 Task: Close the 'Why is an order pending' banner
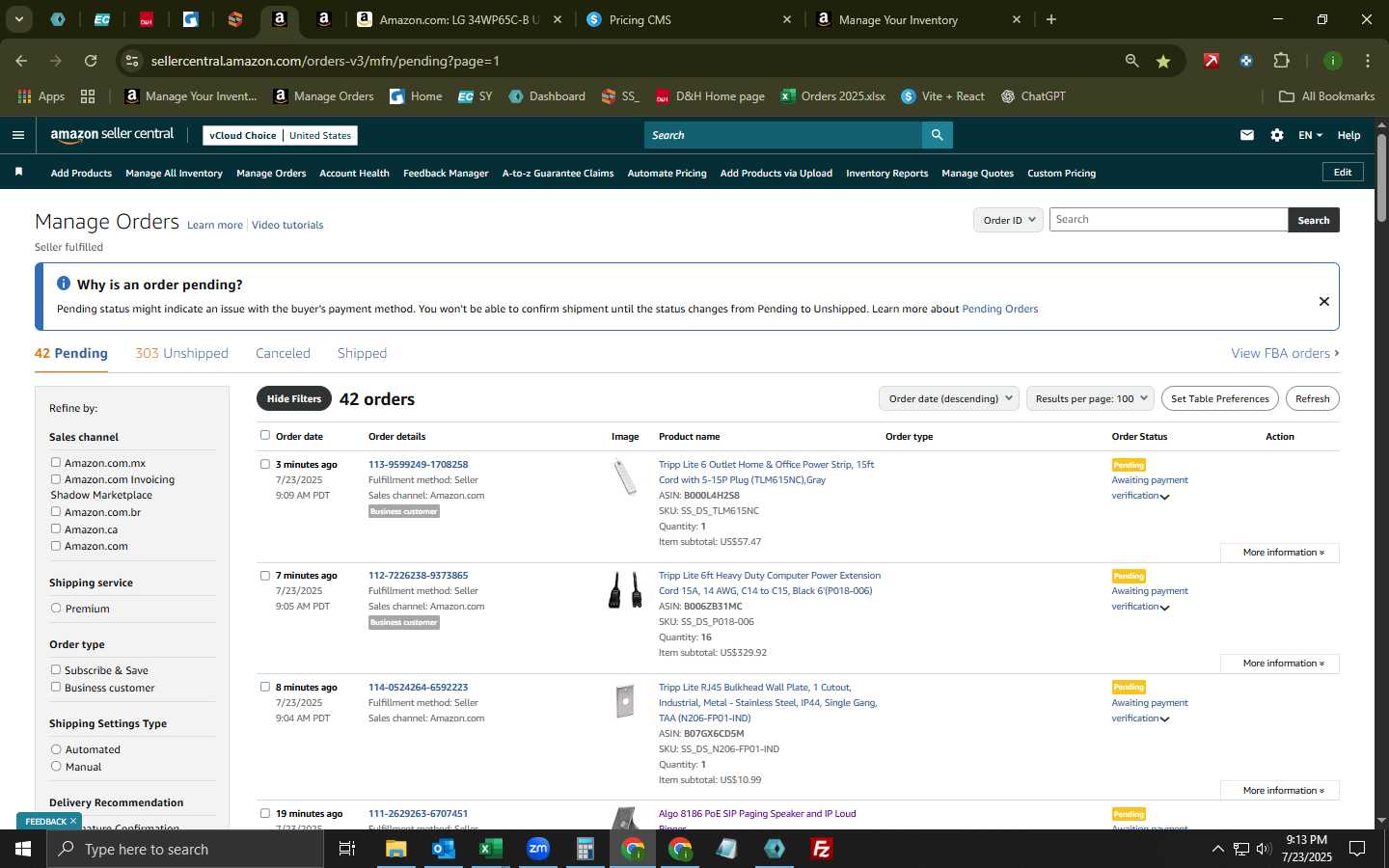pyautogui.click(x=1324, y=301)
